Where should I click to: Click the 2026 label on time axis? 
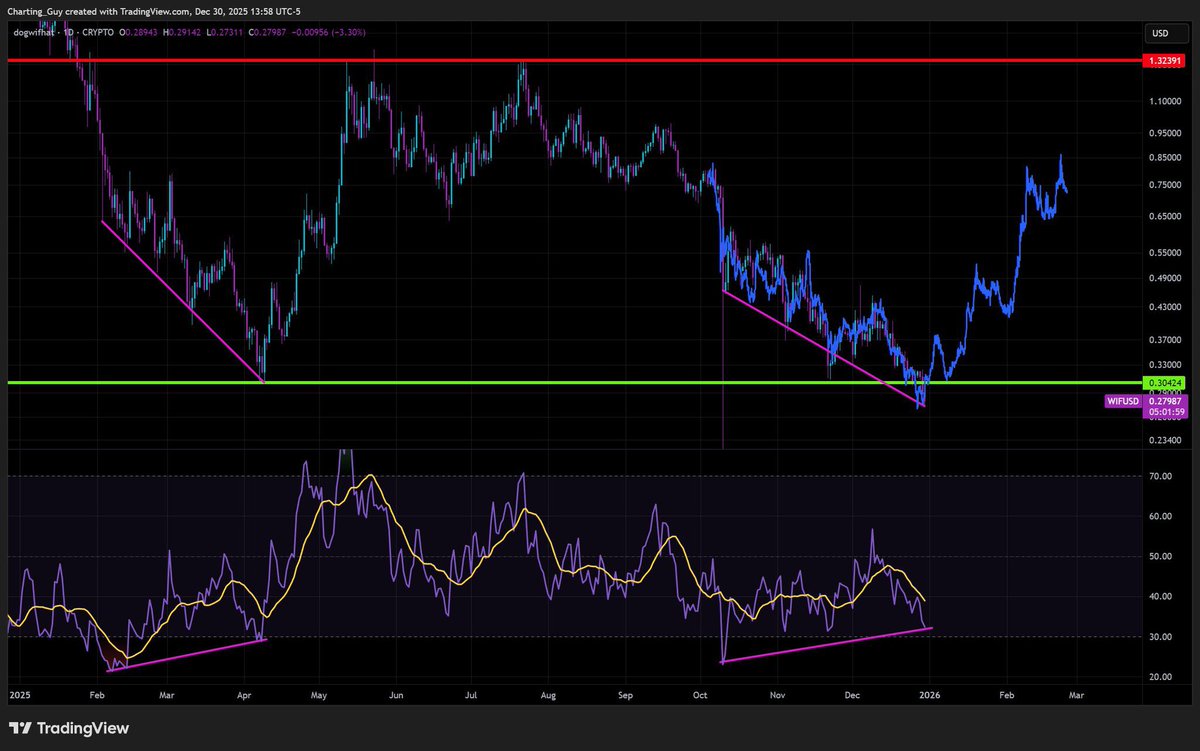930,693
